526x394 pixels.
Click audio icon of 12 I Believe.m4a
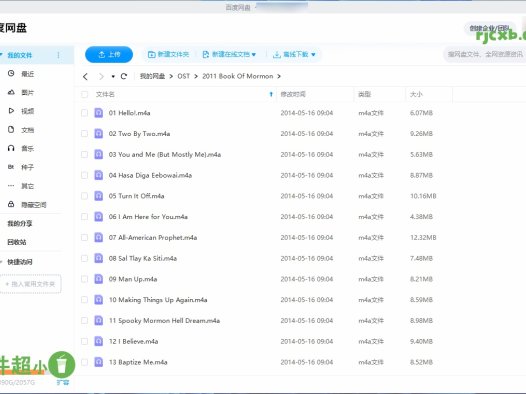point(99,341)
